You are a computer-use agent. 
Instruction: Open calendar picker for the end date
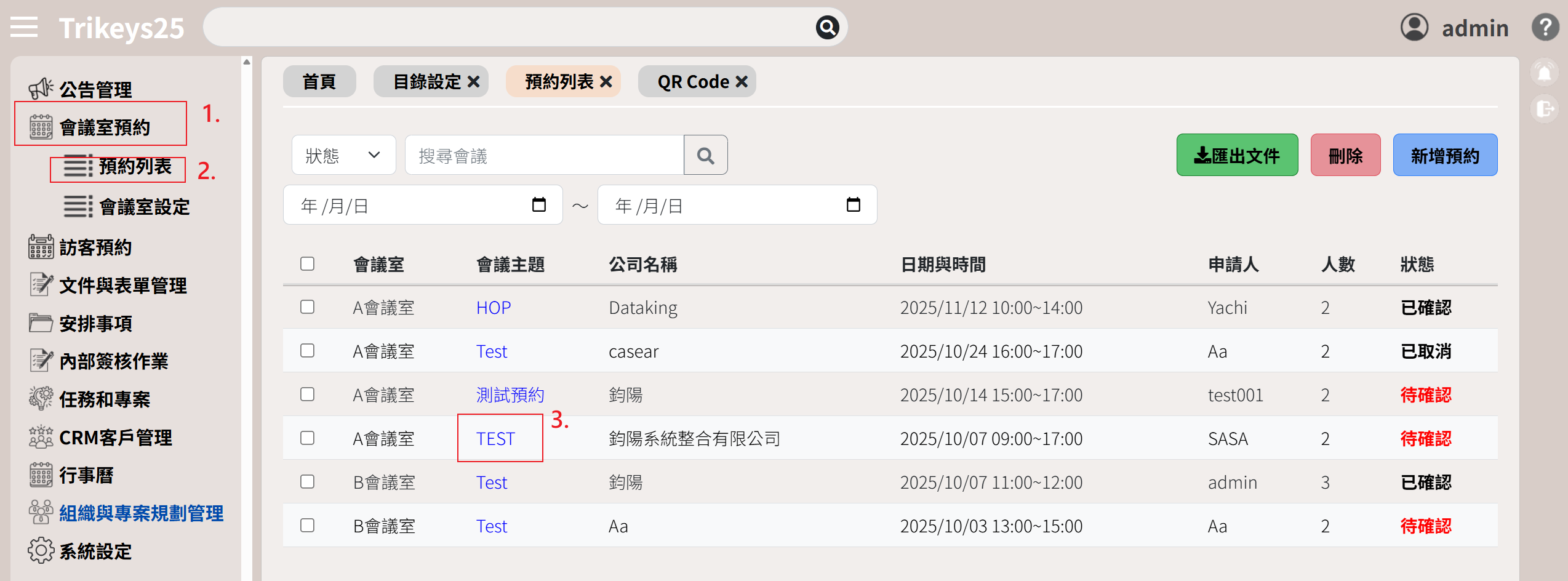853,205
